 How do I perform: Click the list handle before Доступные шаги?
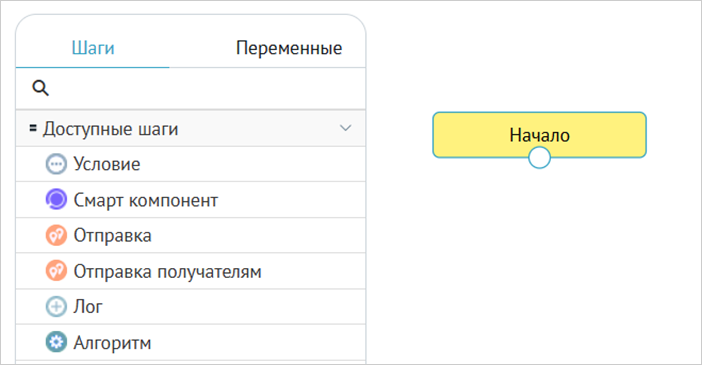pyautogui.click(x=33, y=128)
